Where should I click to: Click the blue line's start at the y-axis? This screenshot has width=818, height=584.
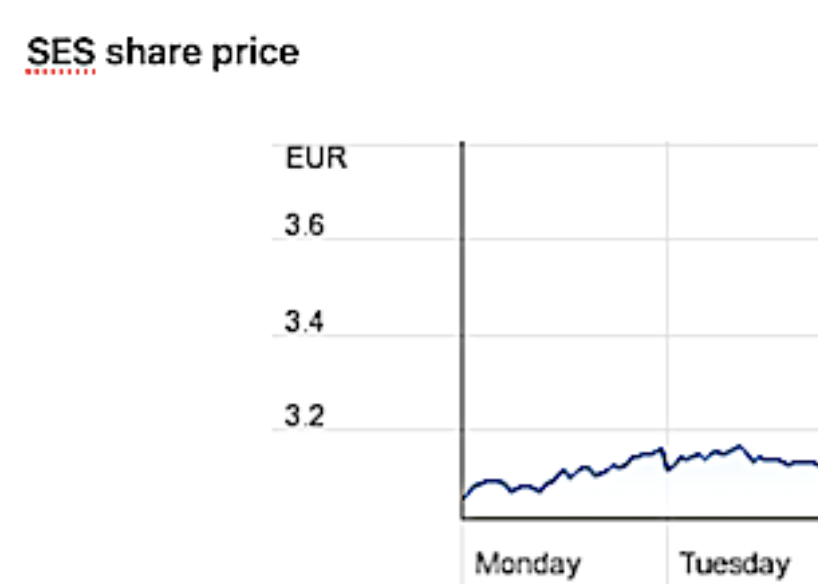[464, 496]
